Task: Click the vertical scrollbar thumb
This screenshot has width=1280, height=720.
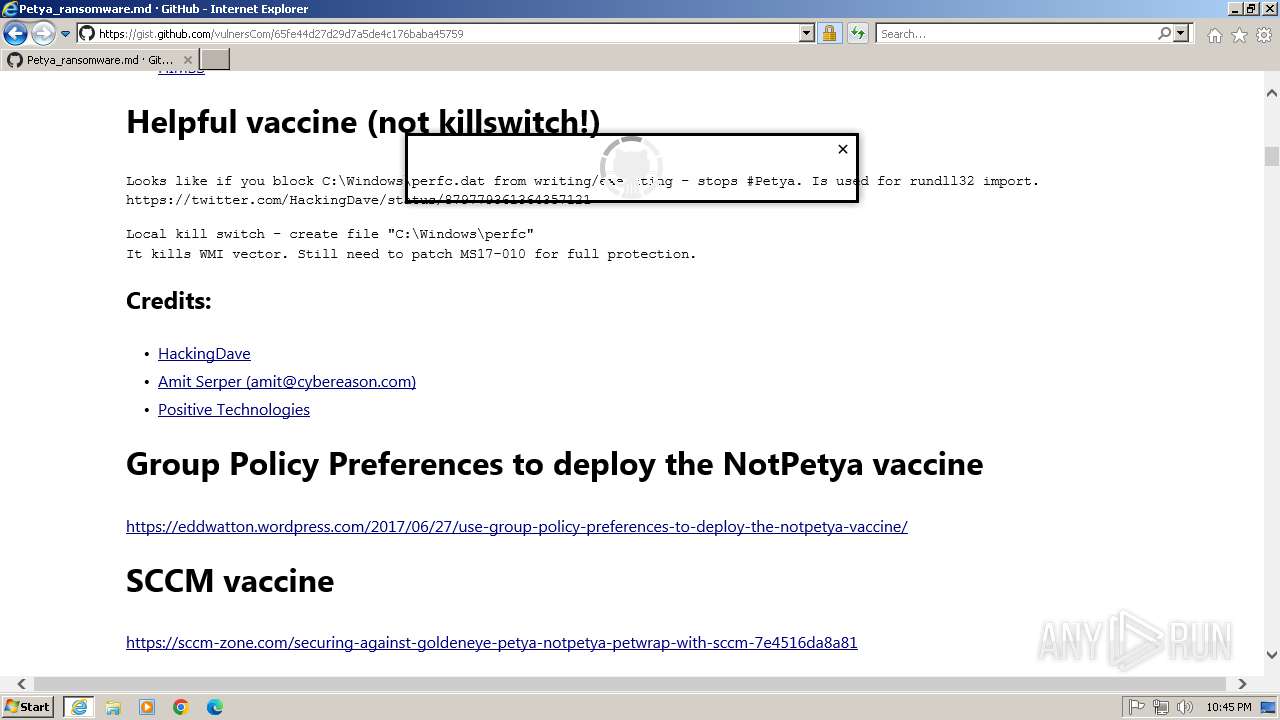Action: pos(1272,156)
